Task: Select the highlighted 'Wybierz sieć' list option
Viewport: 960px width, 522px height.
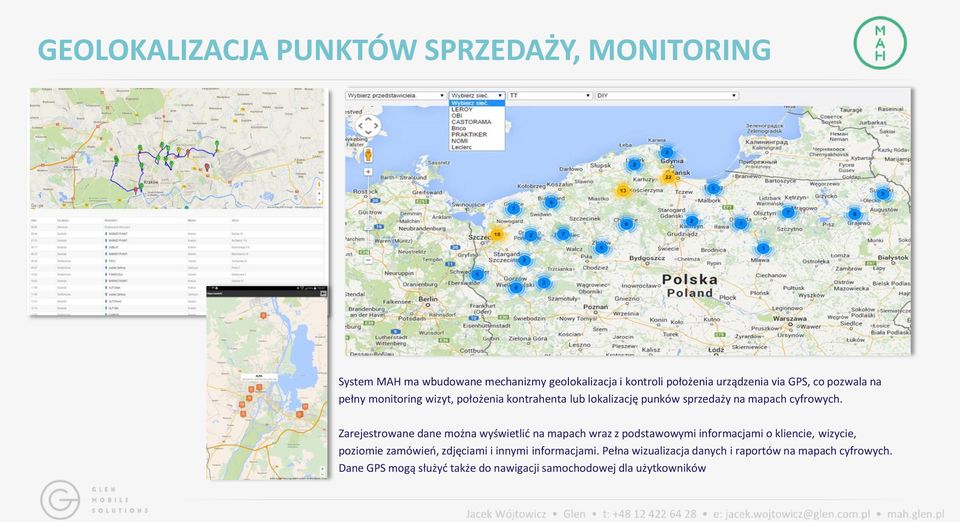Action: click(x=477, y=103)
